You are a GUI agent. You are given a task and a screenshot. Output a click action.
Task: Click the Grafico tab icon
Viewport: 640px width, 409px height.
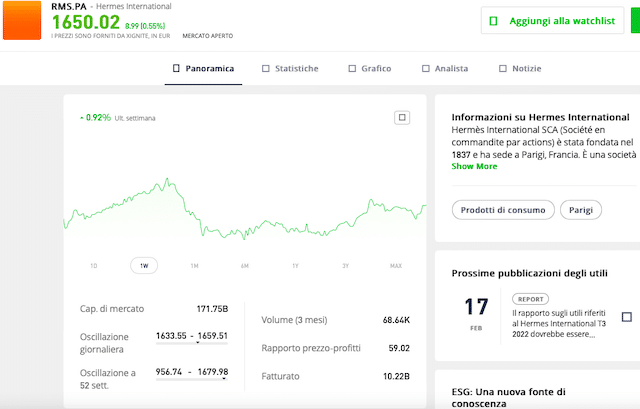[x=352, y=69]
